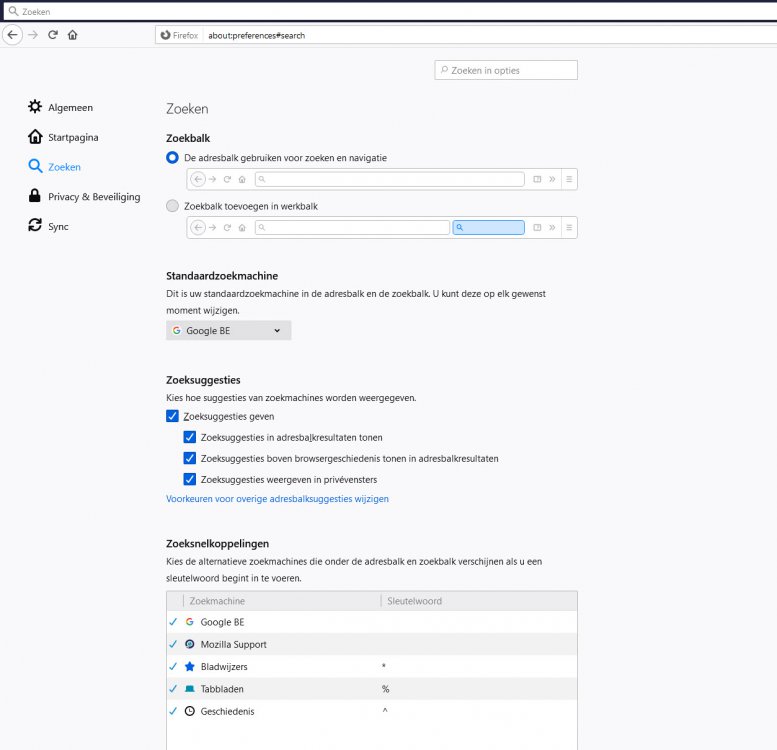Click separate search bar layout preview
This screenshot has height=750, width=777.
pos(382,227)
